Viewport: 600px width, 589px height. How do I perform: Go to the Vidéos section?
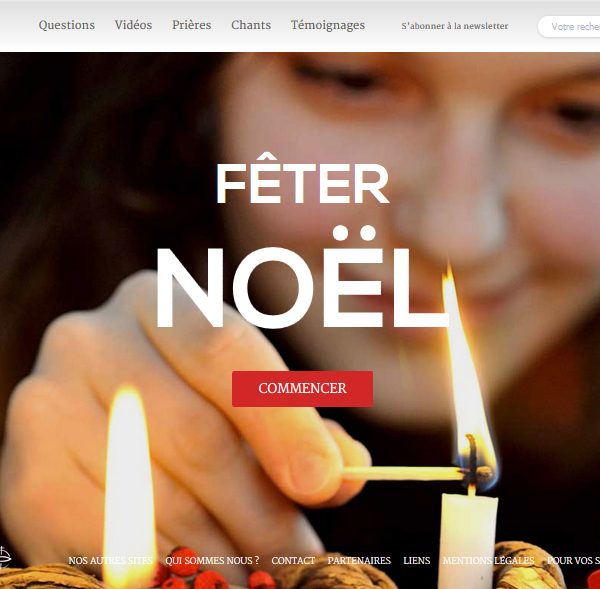pos(133,25)
